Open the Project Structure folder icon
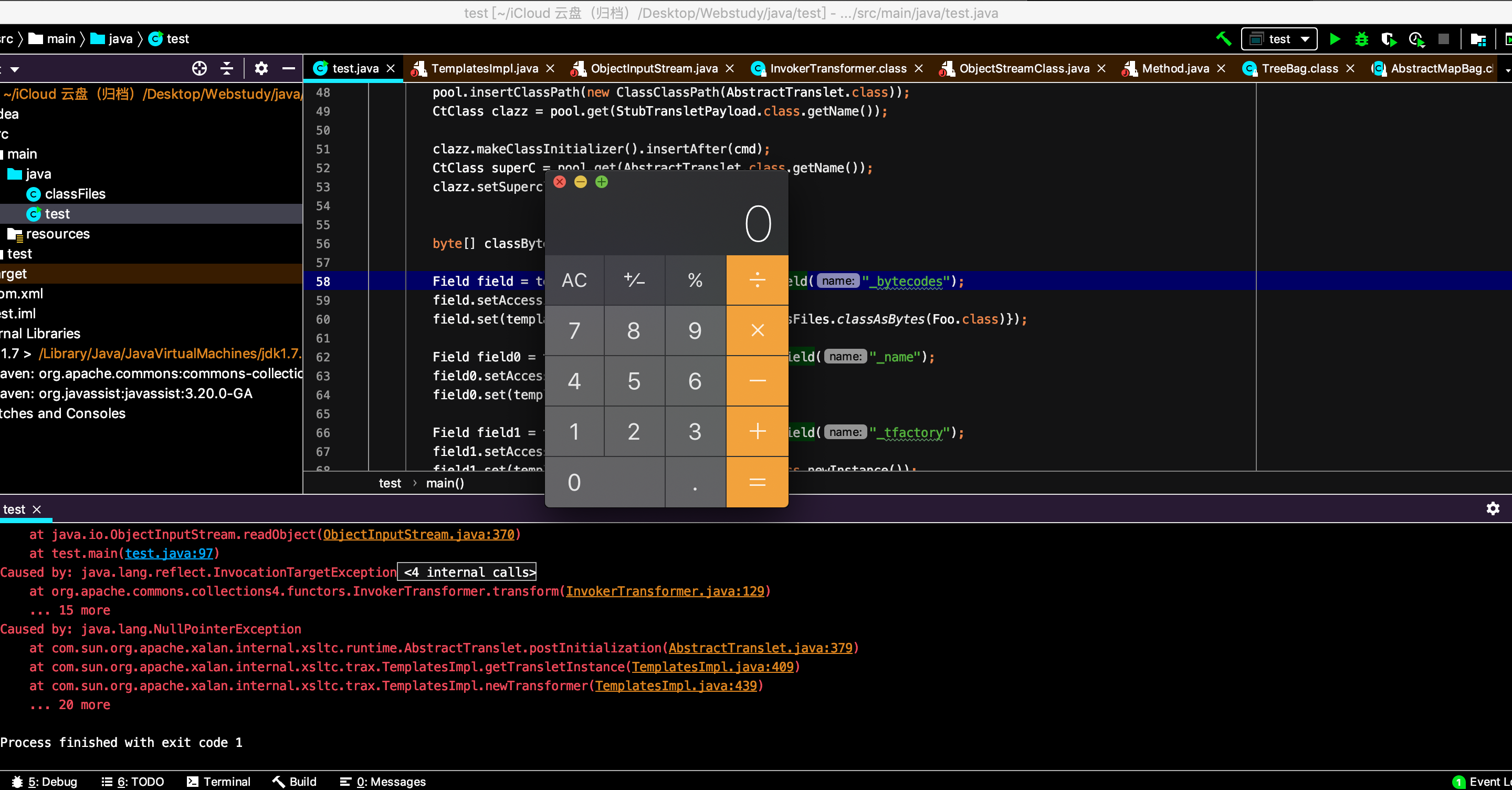This screenshot has height=790, width=1512. pos(1477,39)
